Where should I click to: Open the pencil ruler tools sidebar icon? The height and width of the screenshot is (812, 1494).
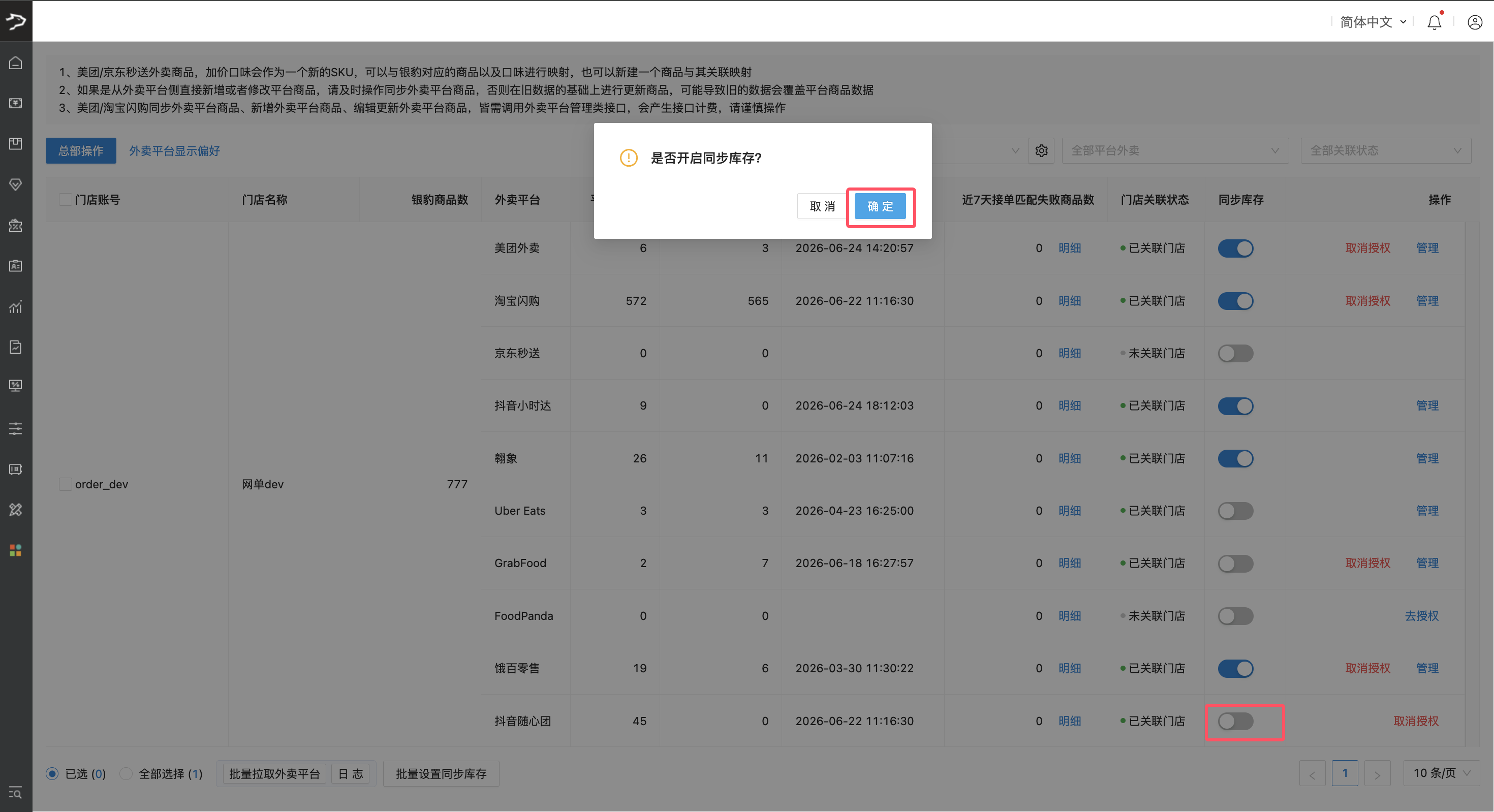click(x=16, y=510)
